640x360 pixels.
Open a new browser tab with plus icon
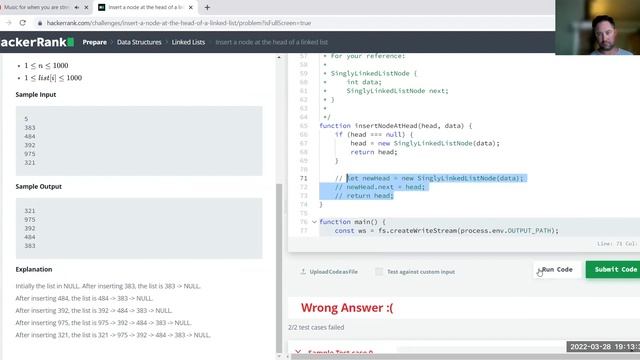tap(207, 7)
